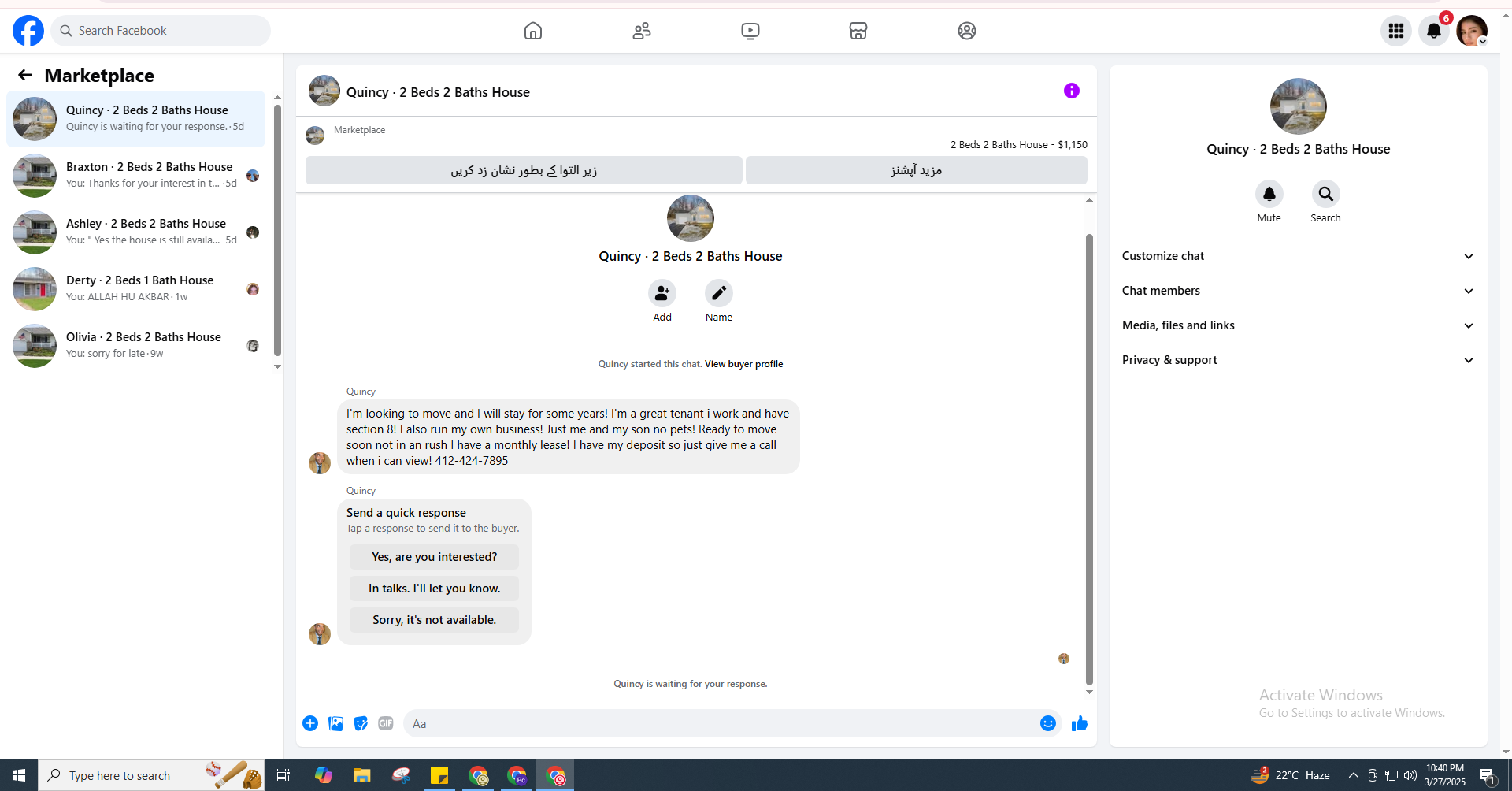The image size is (1512, 791).
Task: Choose a sticker from the composer
Action: click(x=361, y=723)
